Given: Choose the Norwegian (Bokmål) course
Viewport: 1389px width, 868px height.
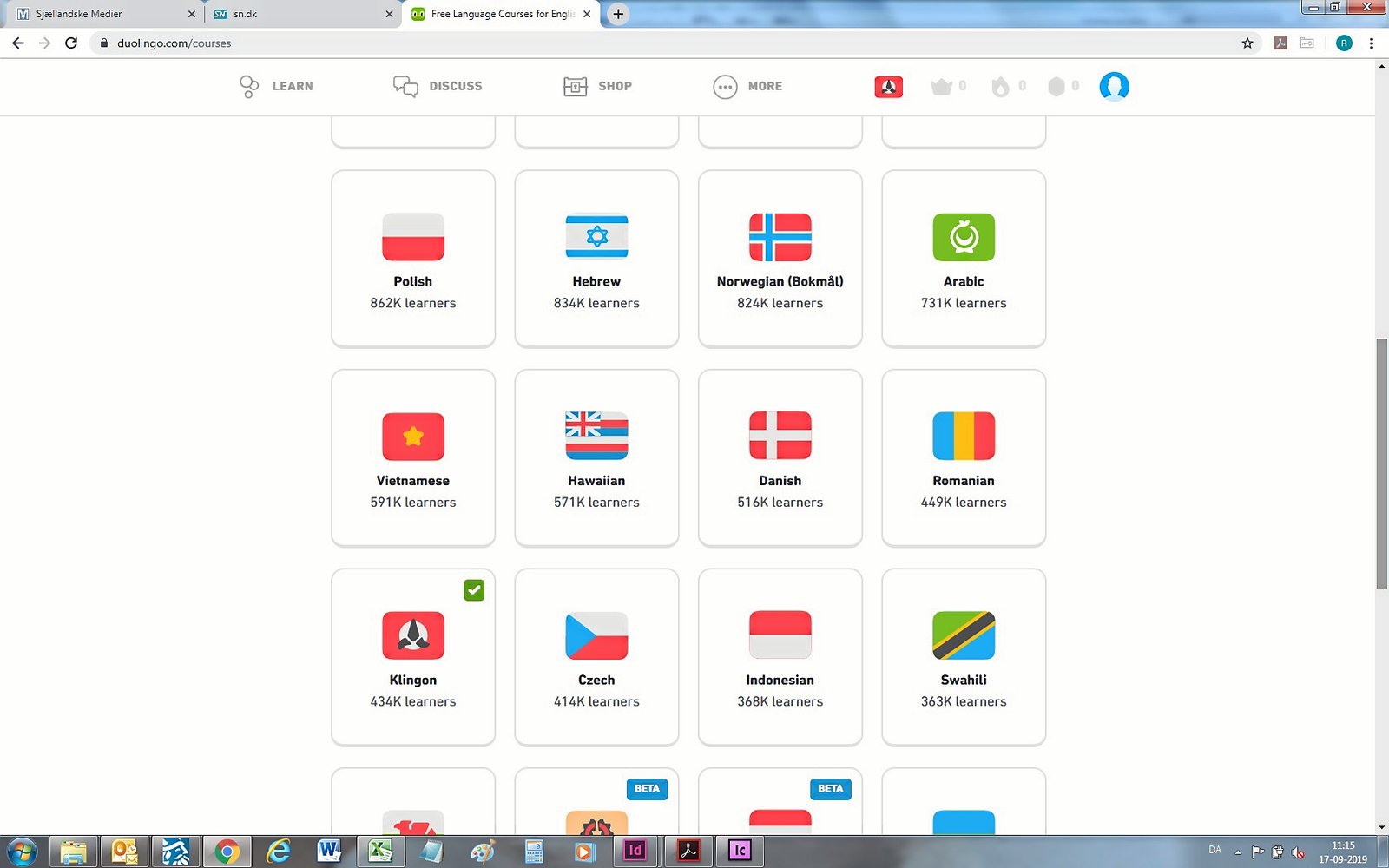Looking at the screenshot, I should (x=780, y=259).
